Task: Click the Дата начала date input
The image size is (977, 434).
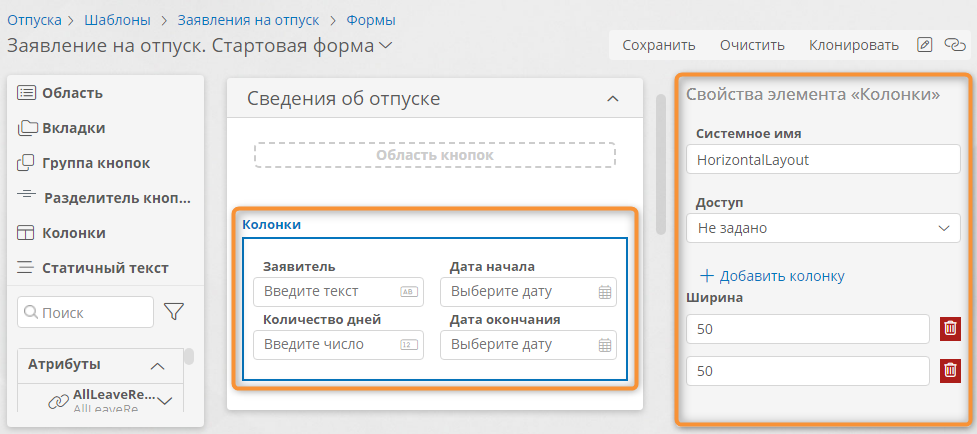Action: pos(528,292)
